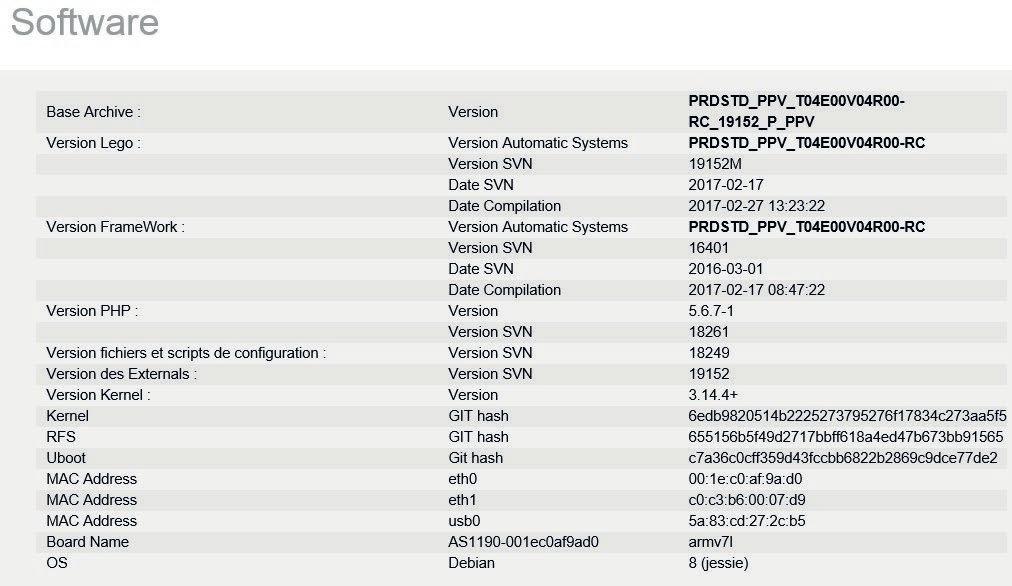Image resolution: width=1012 pixels, height=586 pixels.
Task: Click the eth1 MAC address value
Action: (747, 500)
